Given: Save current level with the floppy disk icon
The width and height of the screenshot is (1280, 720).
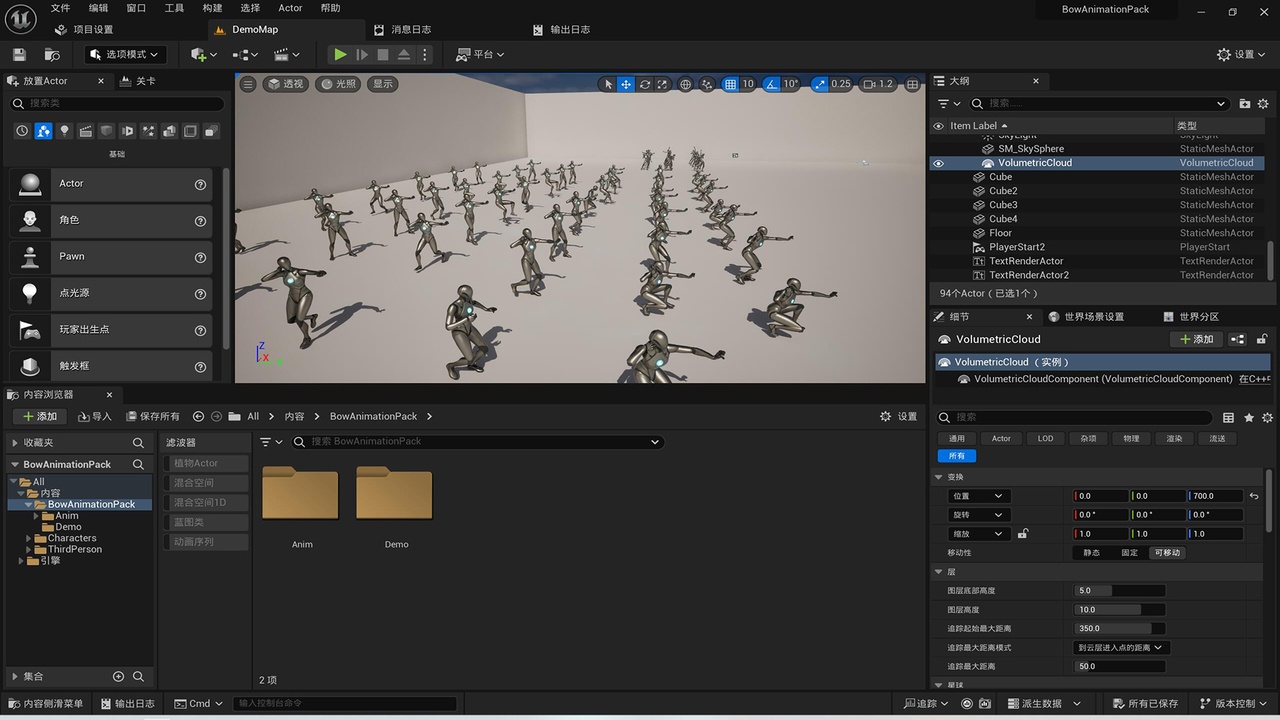Looking at the screenshot, I should pos(19,54).
